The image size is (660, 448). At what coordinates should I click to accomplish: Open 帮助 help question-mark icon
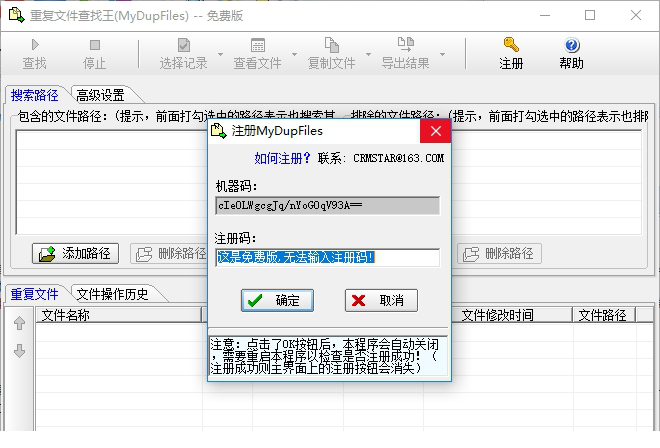click(572, 45)
